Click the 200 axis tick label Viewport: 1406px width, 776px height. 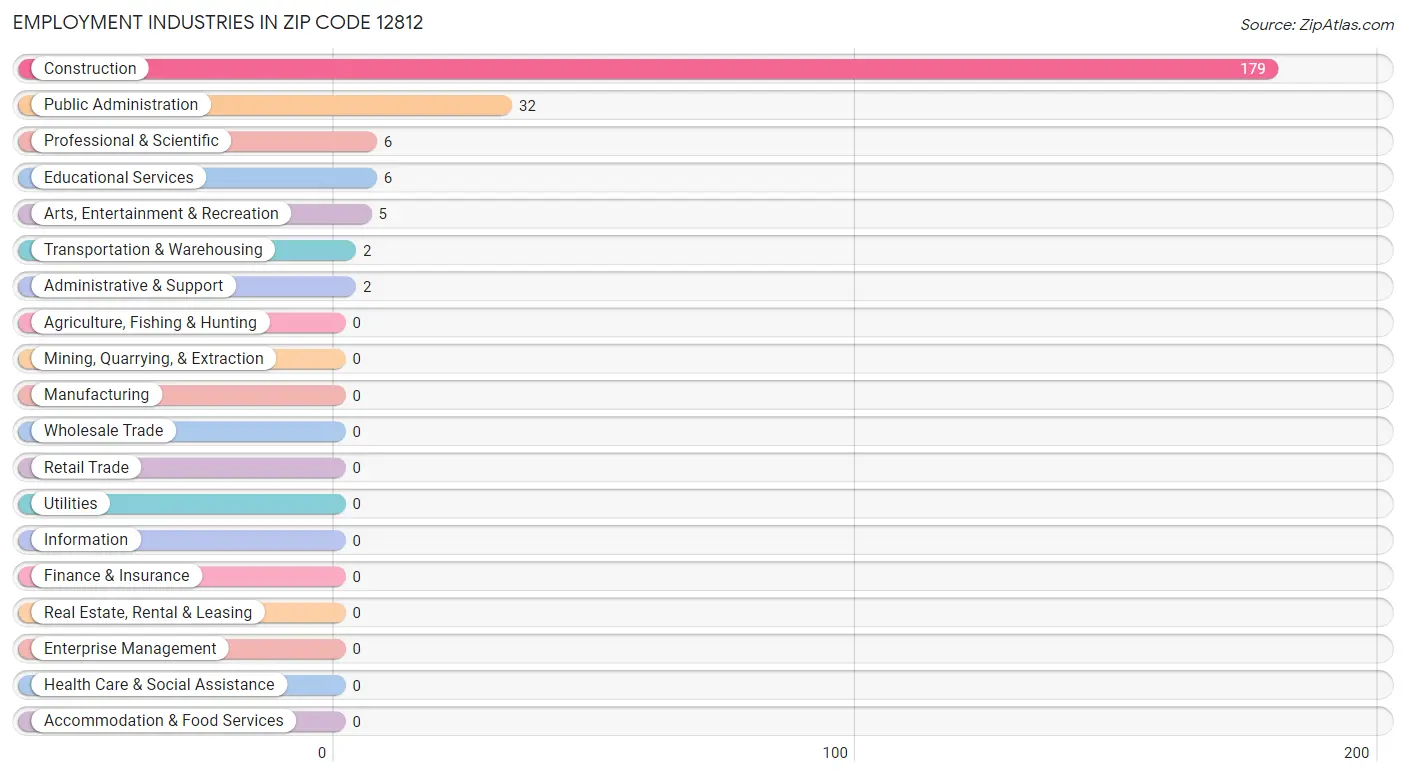coord(1356,753)
